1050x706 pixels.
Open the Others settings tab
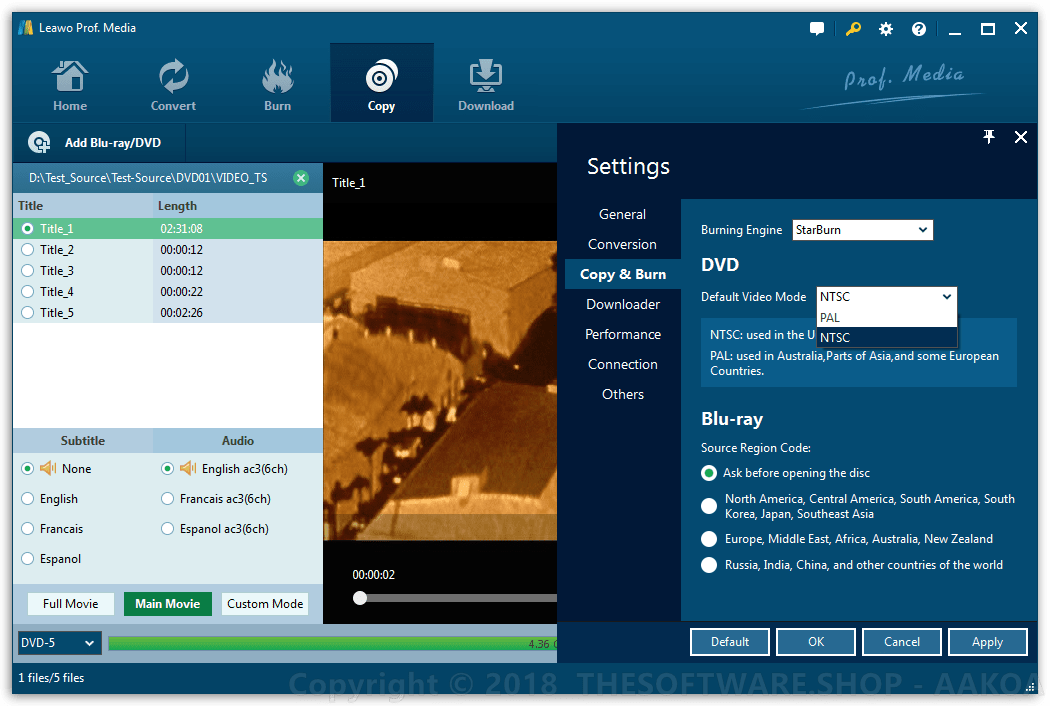point(623,395)
